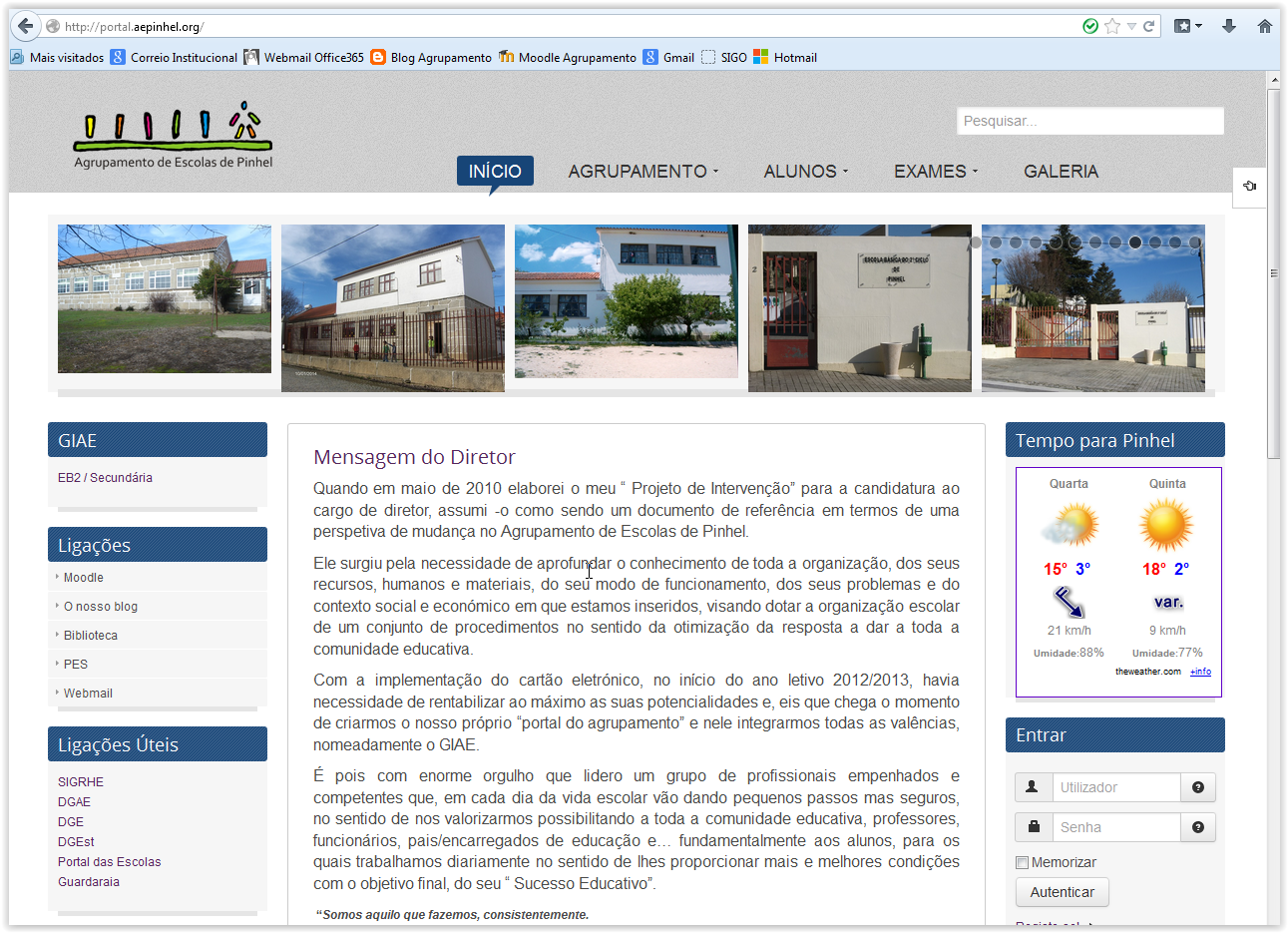Bookmark this page with the star icon
Image resolution: width=1288 pixels, height=933 pixels.
[1112, 26]
